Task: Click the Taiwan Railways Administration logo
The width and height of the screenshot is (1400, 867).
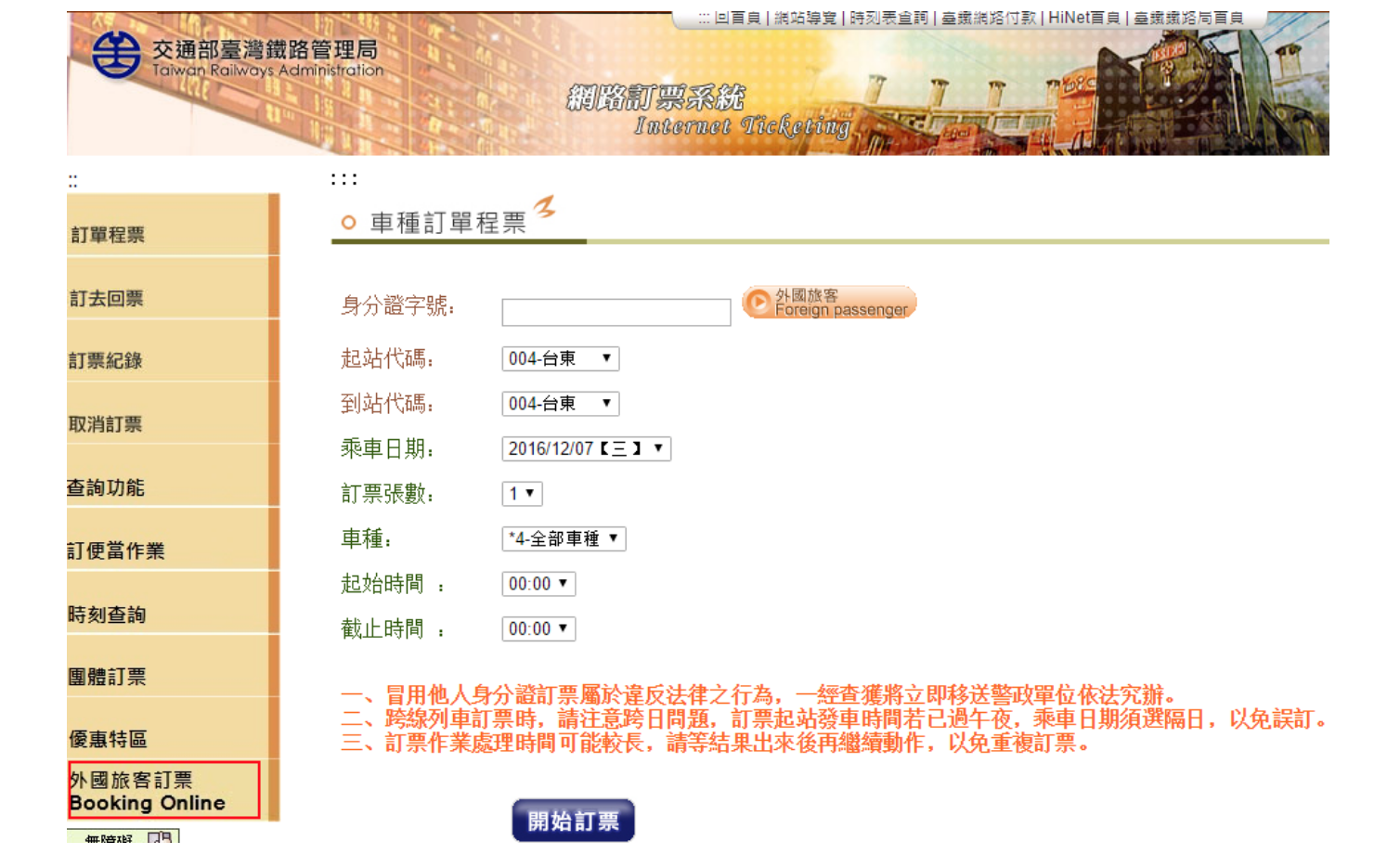Action: tap(117, 55)
